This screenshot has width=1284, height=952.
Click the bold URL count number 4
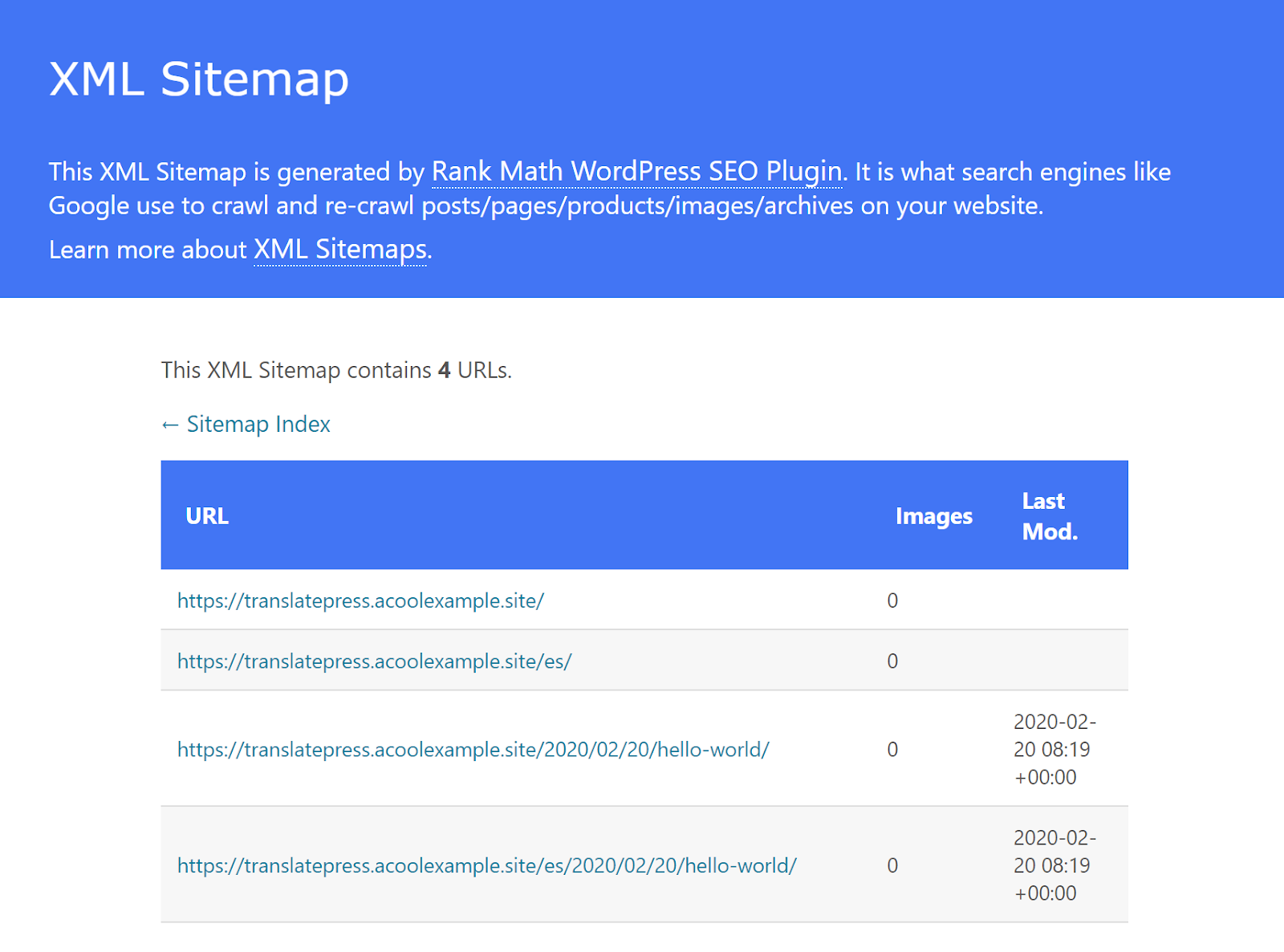[445, 370]
